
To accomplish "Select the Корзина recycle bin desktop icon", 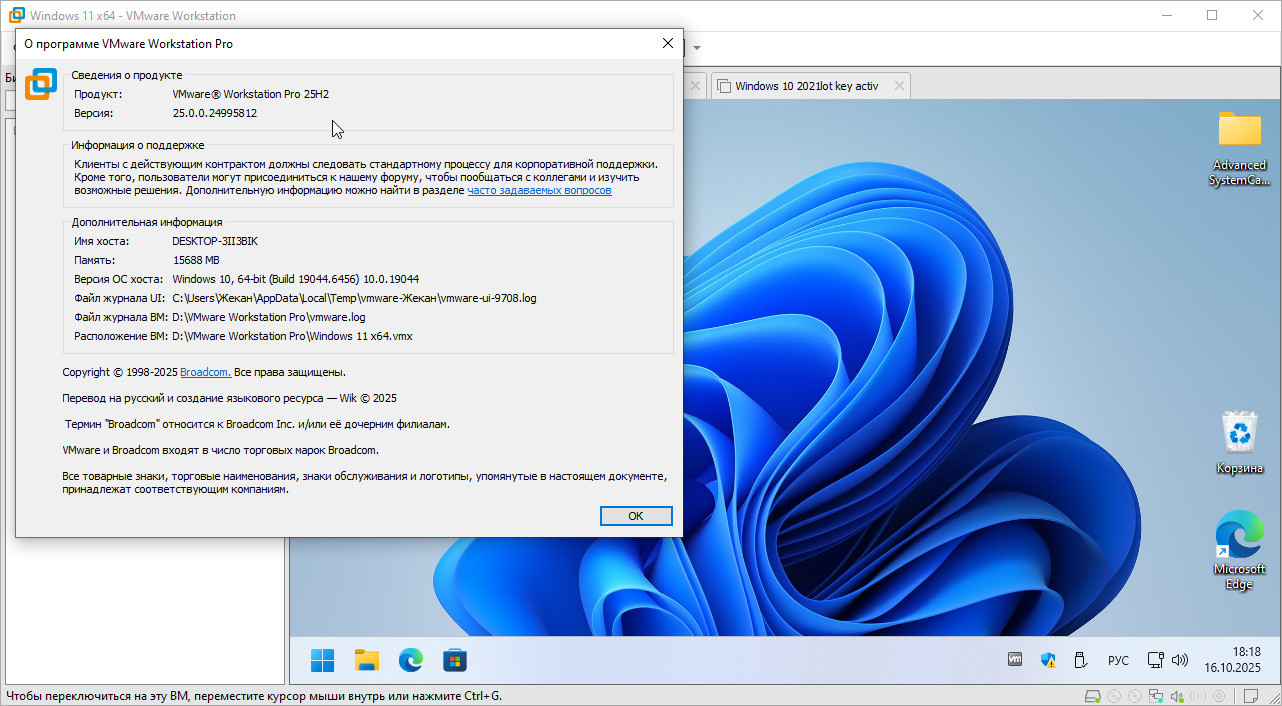I will click(x=1240, y=442).
